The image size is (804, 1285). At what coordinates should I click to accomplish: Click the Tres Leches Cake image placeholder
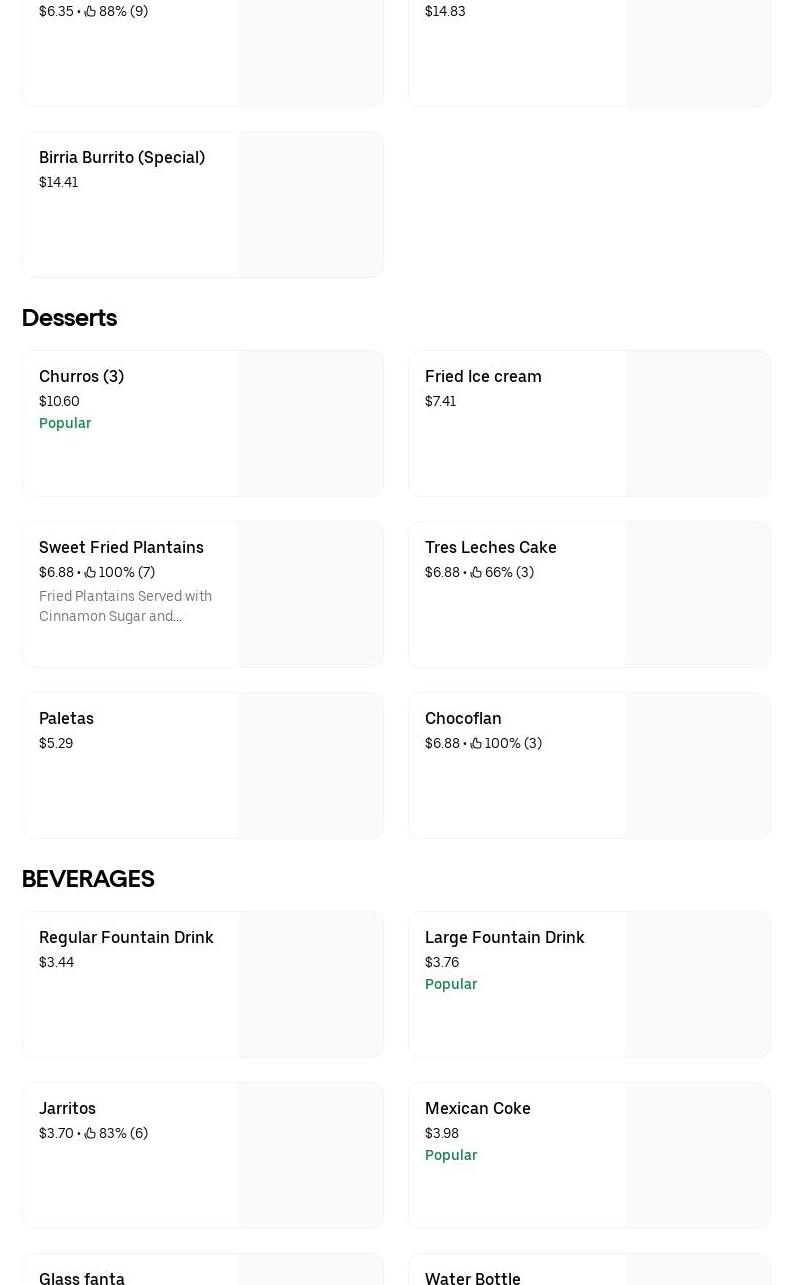697,594
